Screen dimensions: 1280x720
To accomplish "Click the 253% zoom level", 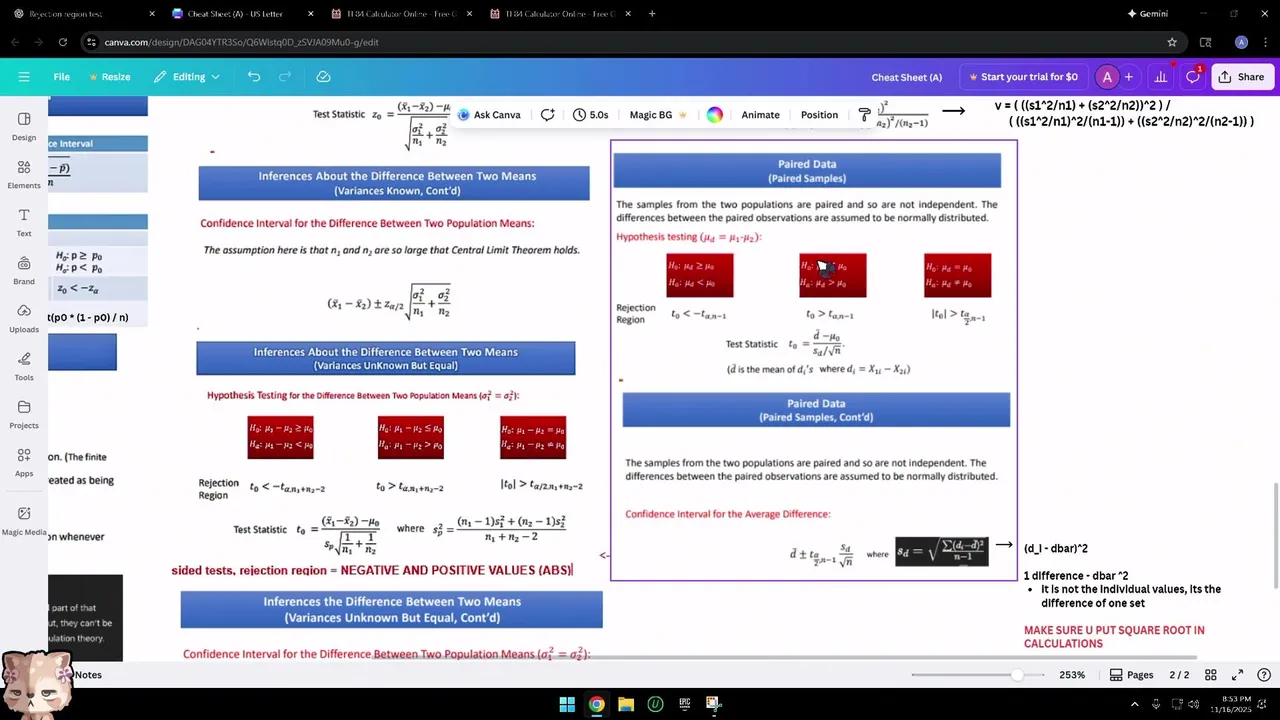I will pos(1072,675).
